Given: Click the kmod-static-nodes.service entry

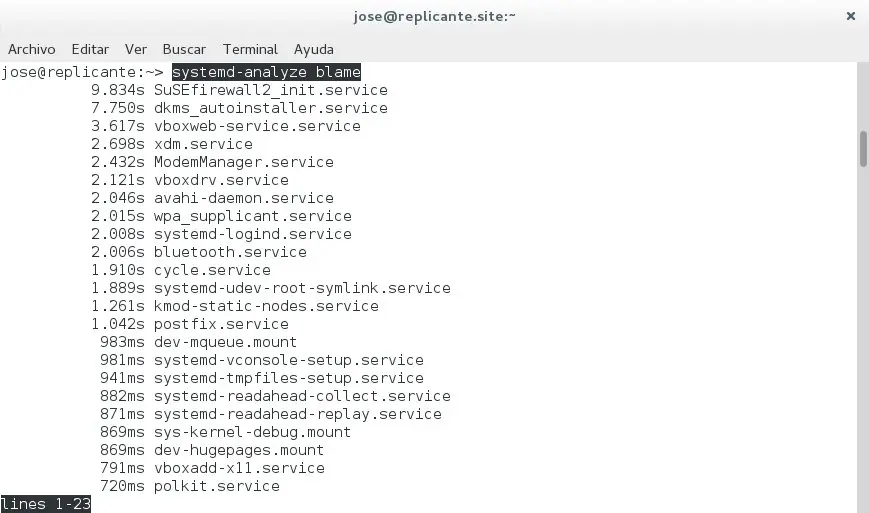Looking at the screenshot, I should (266, 306).
